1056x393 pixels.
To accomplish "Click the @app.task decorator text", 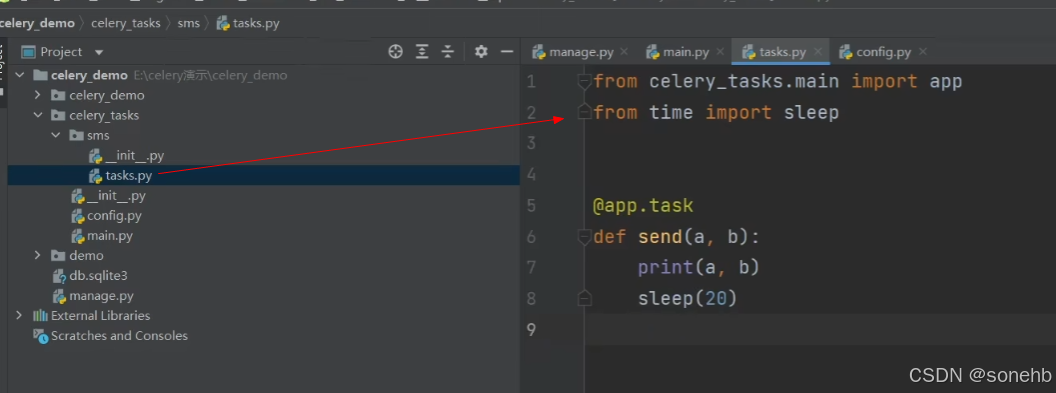I will (643, 205).
